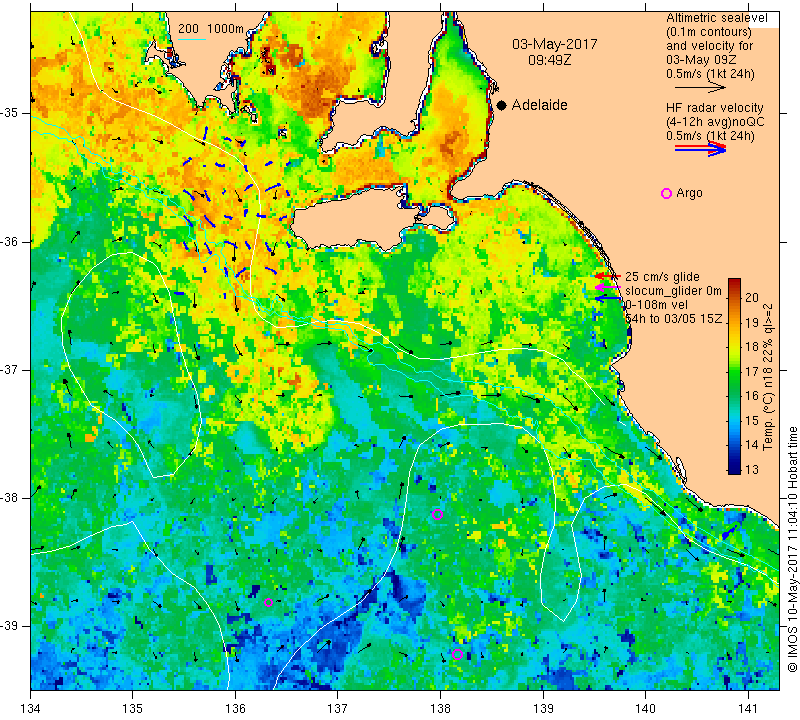Click the longitude tick label 138
800x720 pixels.
(x=440, y=708)
